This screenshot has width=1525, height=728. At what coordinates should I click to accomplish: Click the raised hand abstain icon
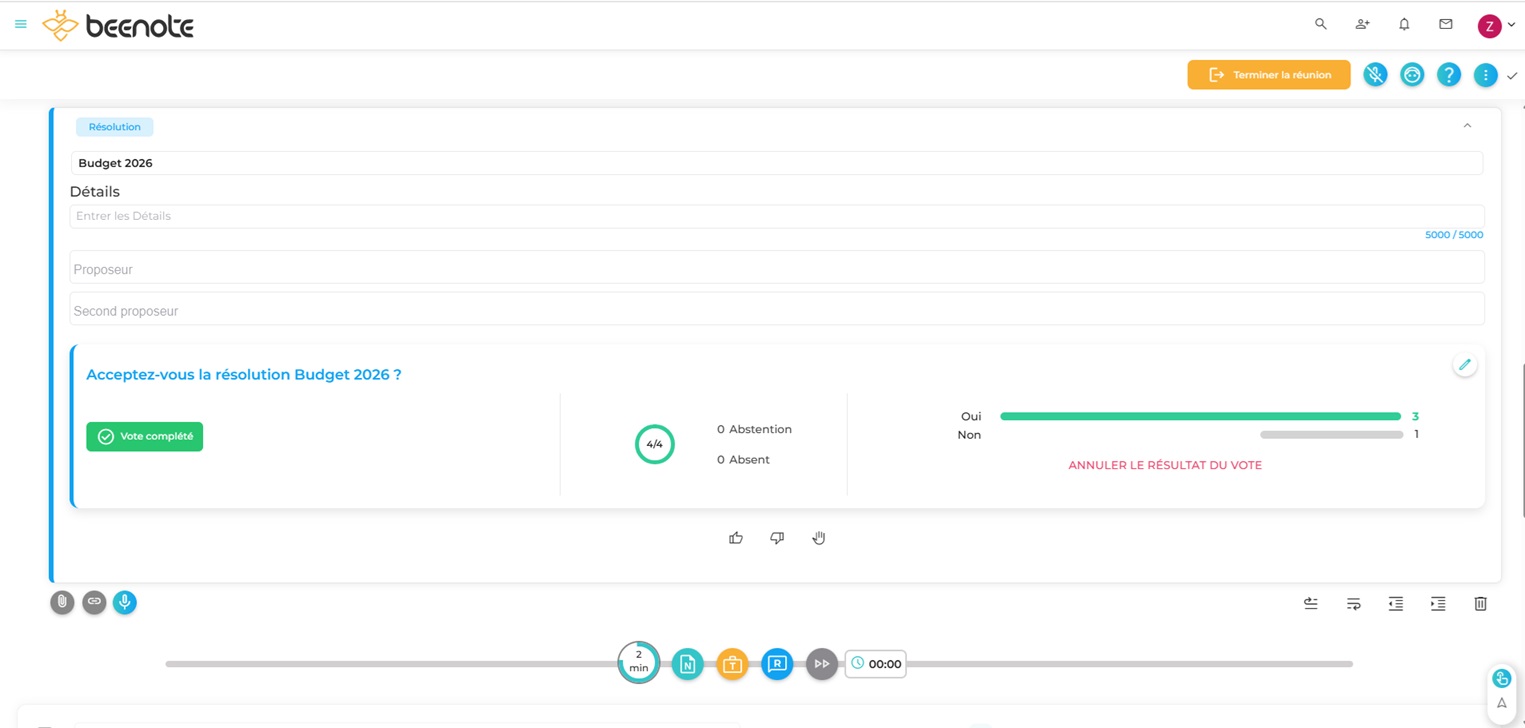coord(819,538)
